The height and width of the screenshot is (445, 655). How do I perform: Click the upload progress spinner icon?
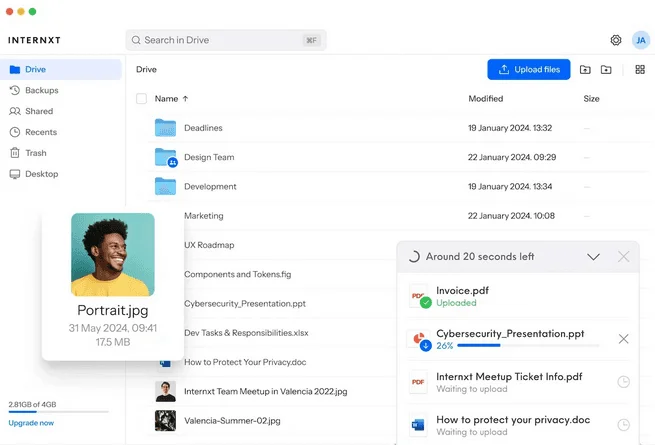[x=414, y=257]
